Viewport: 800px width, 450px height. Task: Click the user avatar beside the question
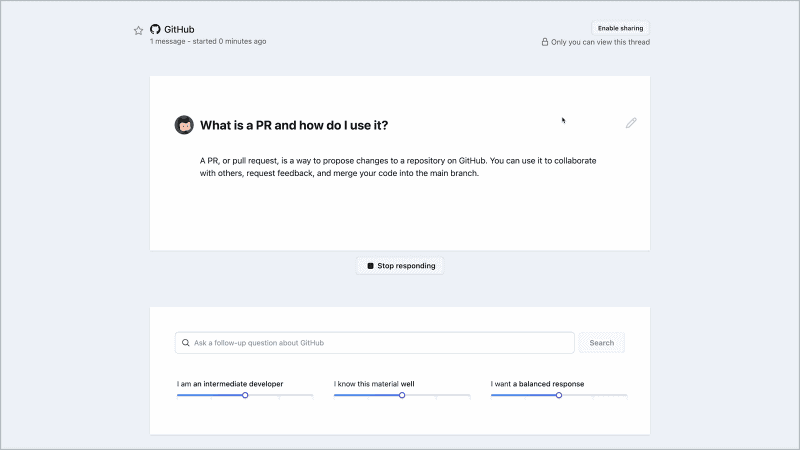[184, 125]
